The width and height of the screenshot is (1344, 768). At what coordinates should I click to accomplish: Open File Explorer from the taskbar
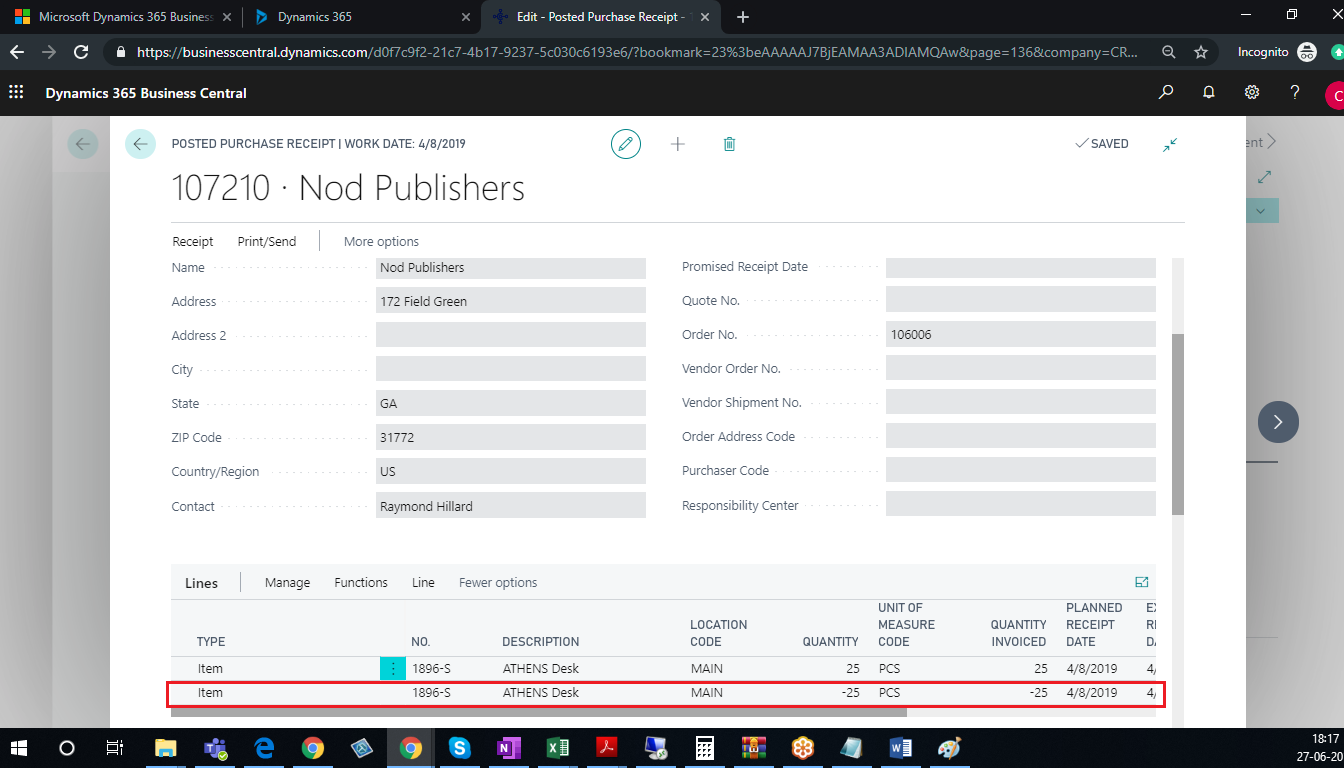tap(166, 748)
